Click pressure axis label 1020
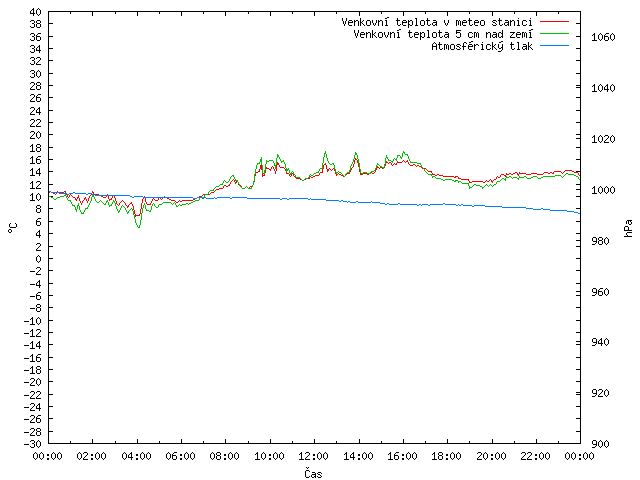The width and height of the screenshot is (640, 480). [x=603, y=139]
